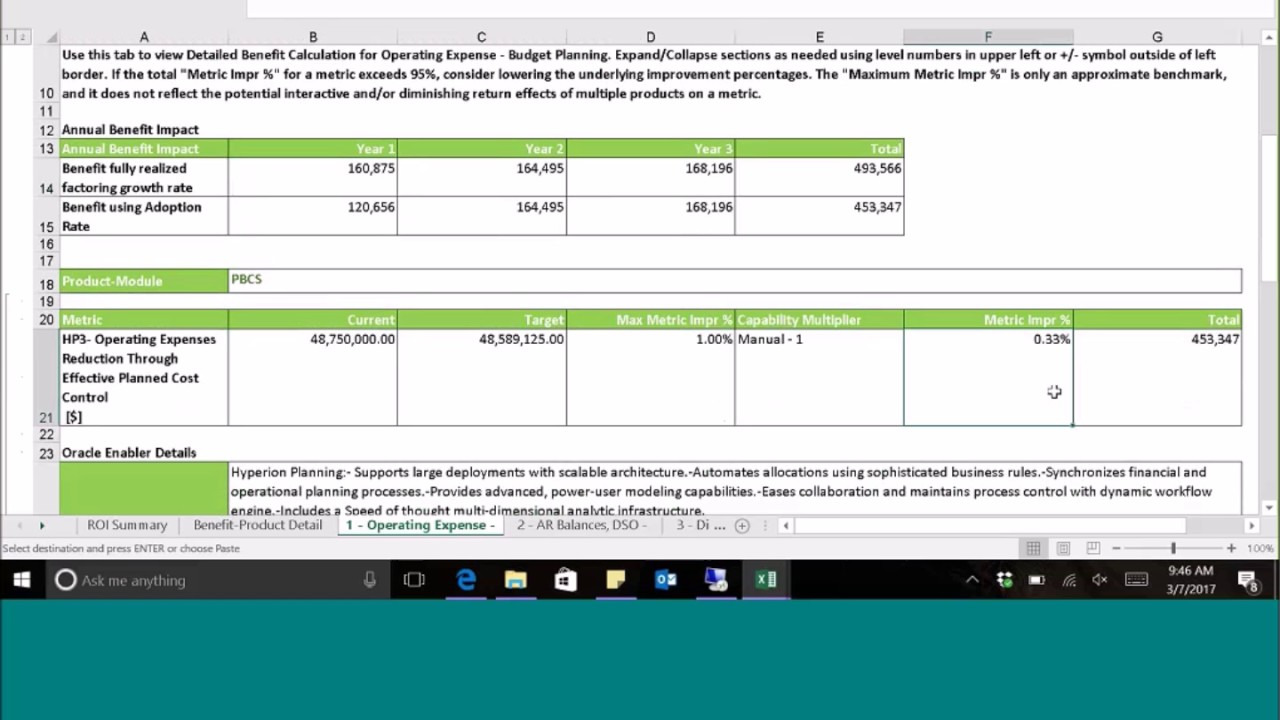Select Benefit using Adoption Rate label

click(x=143, y=217)
